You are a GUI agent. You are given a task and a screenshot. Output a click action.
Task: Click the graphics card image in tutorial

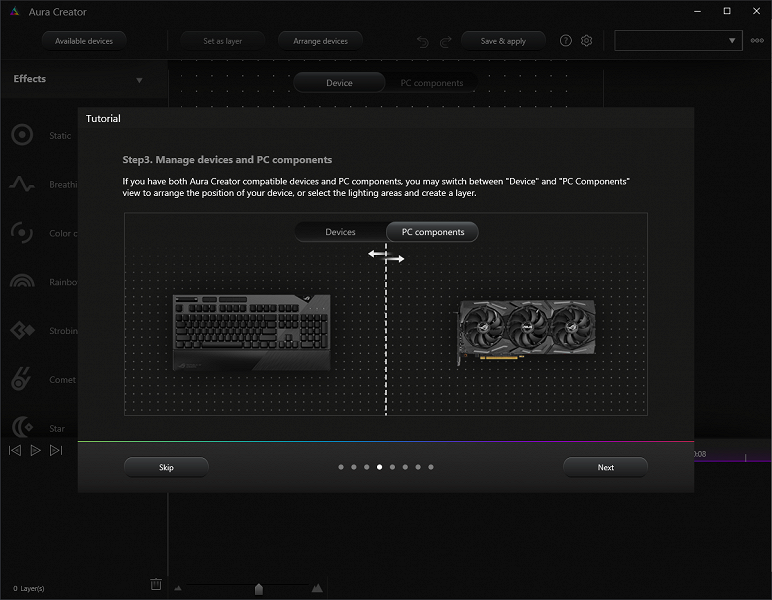(x=526, y=331)
